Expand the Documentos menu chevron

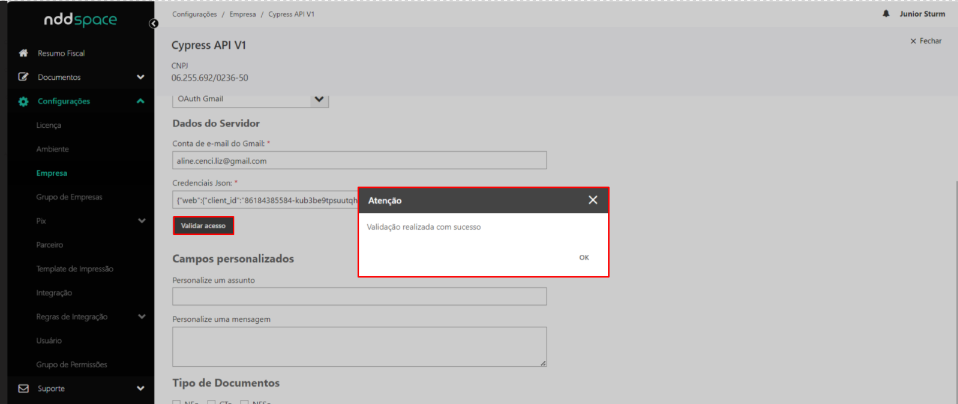click(x=141, y=77)
